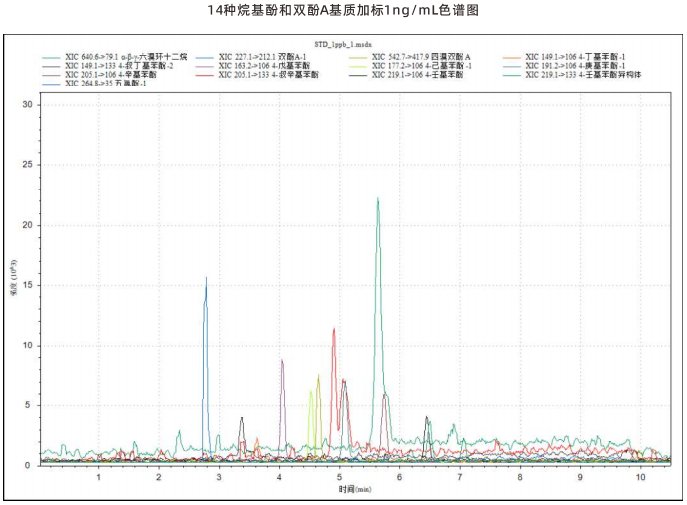Click the y-axis tick value 15

pos(28,285)
